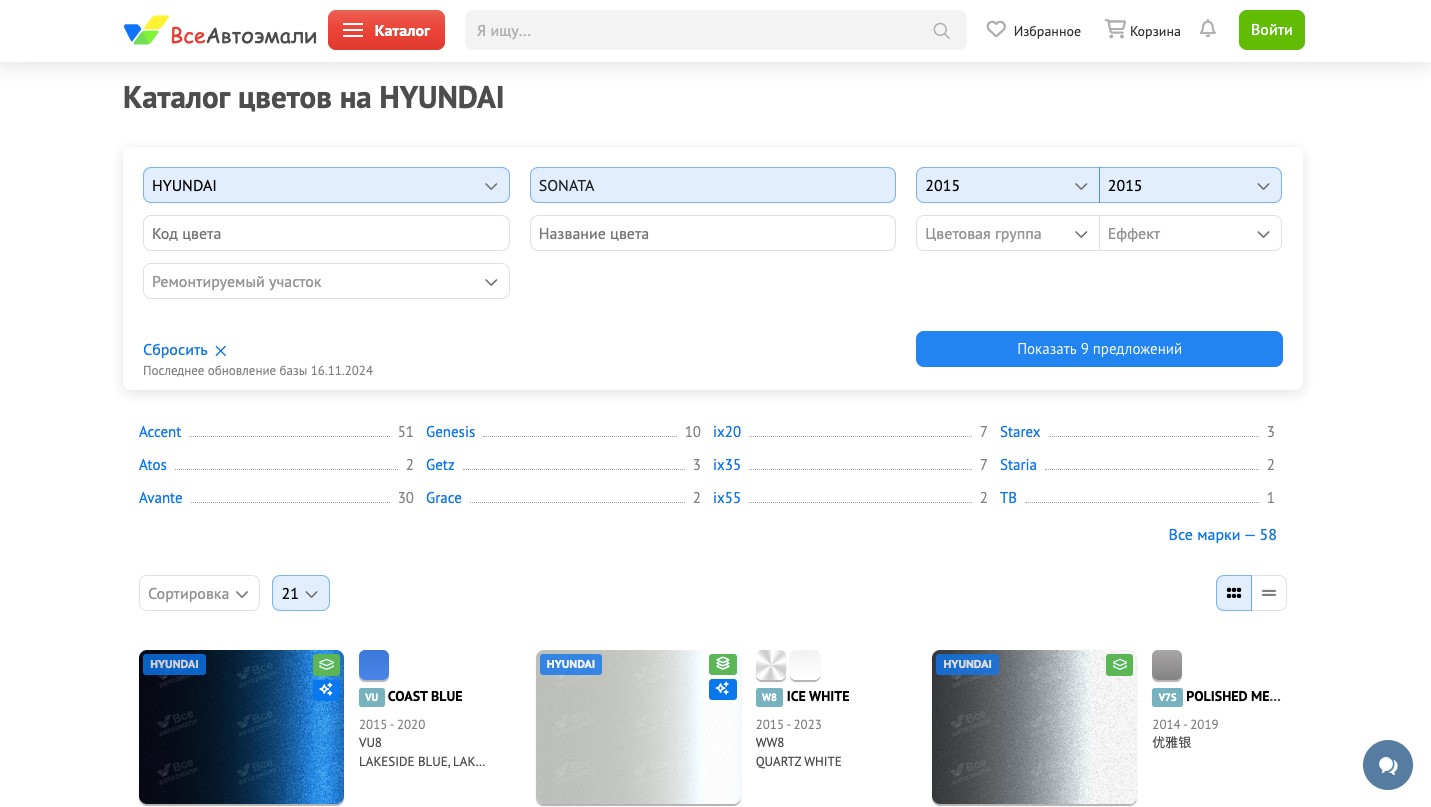Open the ICE WHITE paint thumbnail
The width and height of the screenshot is (1431, 807).
(x=638, y=727)
